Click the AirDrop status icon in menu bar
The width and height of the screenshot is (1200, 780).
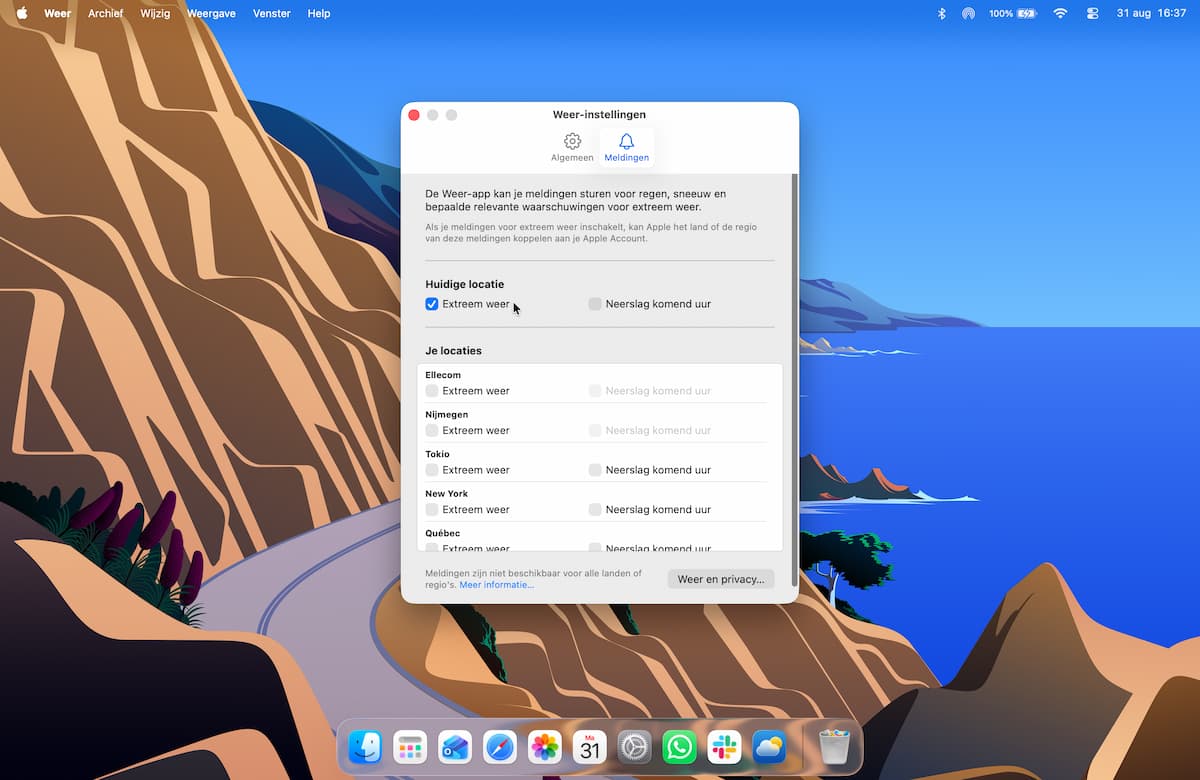pos(968,13)
